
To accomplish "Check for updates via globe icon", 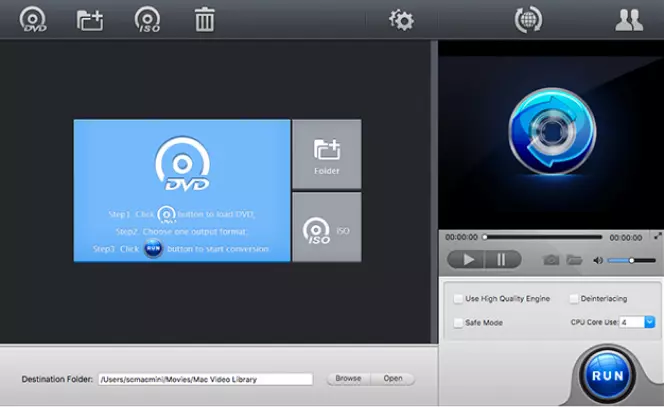I will (528, 19).
